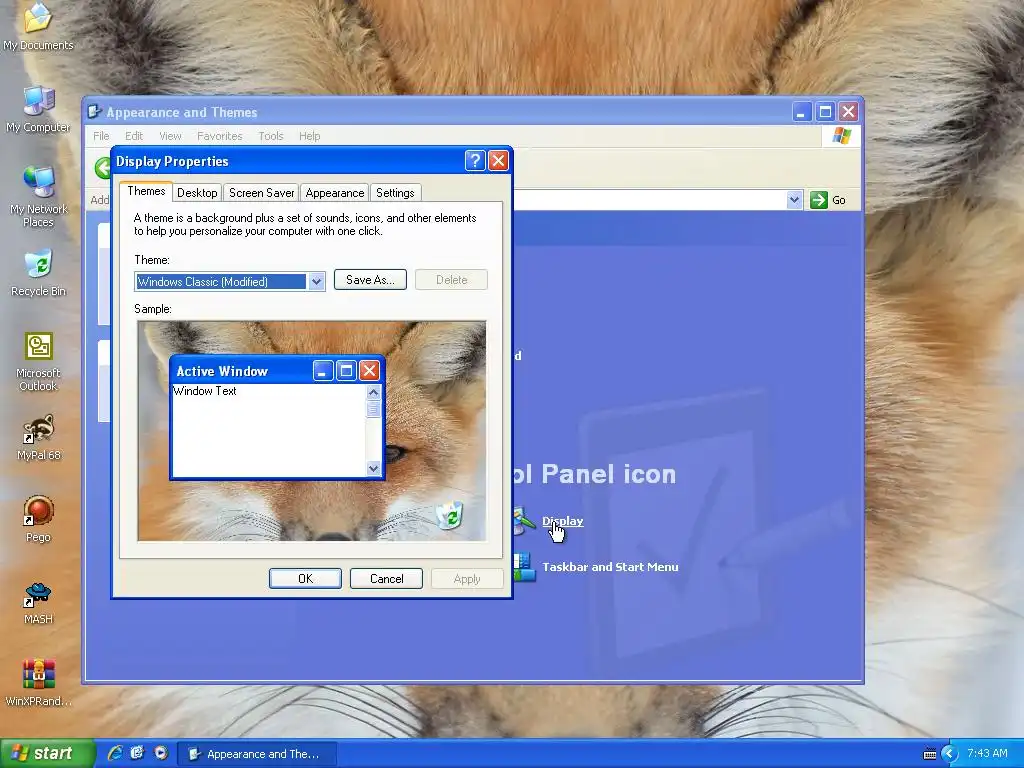Open the File menu
This screenshot has width=1024, height=768.
[x=101, y=136]
